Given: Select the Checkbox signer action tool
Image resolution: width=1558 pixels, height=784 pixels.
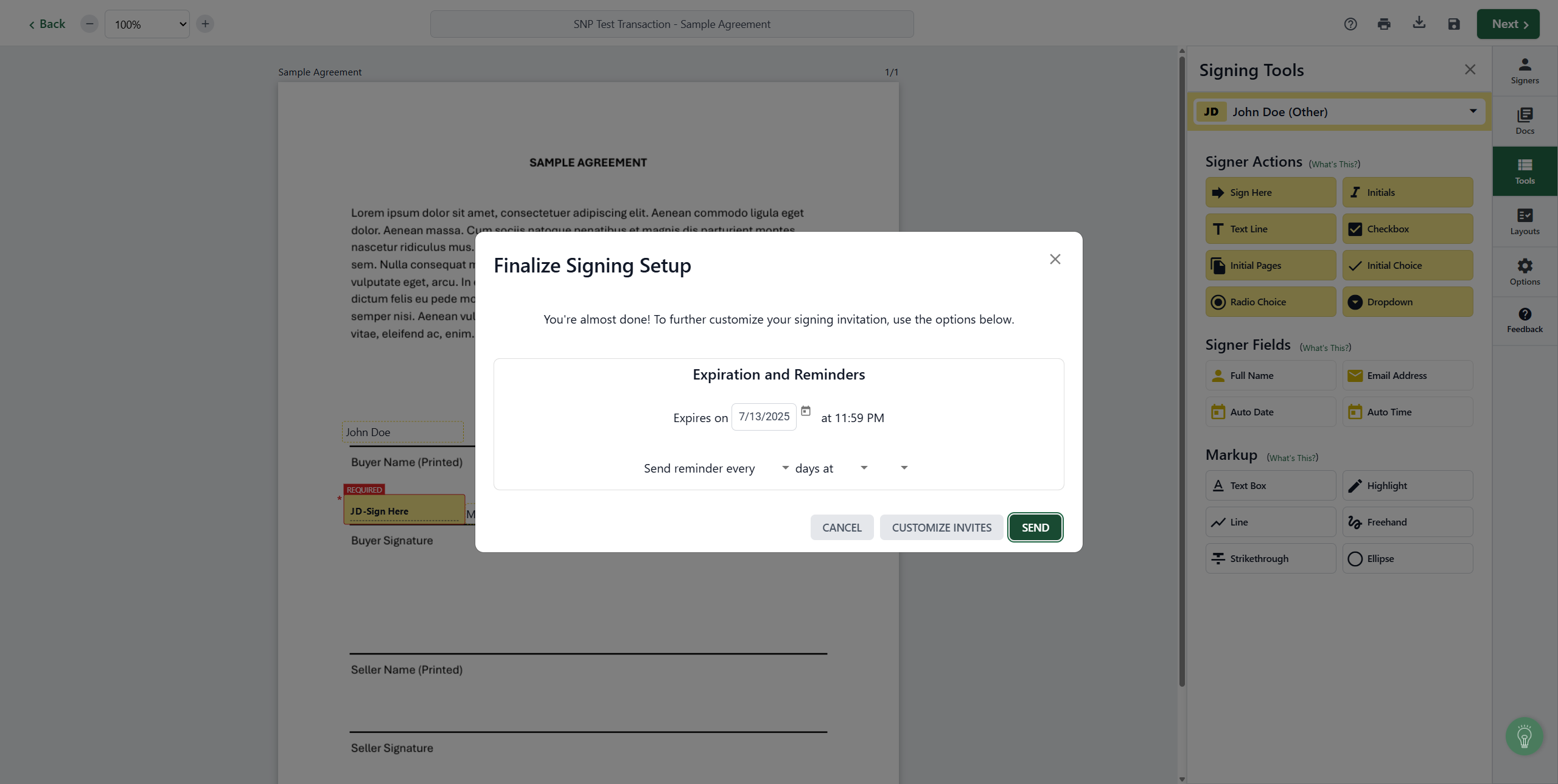Looking at the screenshot, I should [1408, 229].
